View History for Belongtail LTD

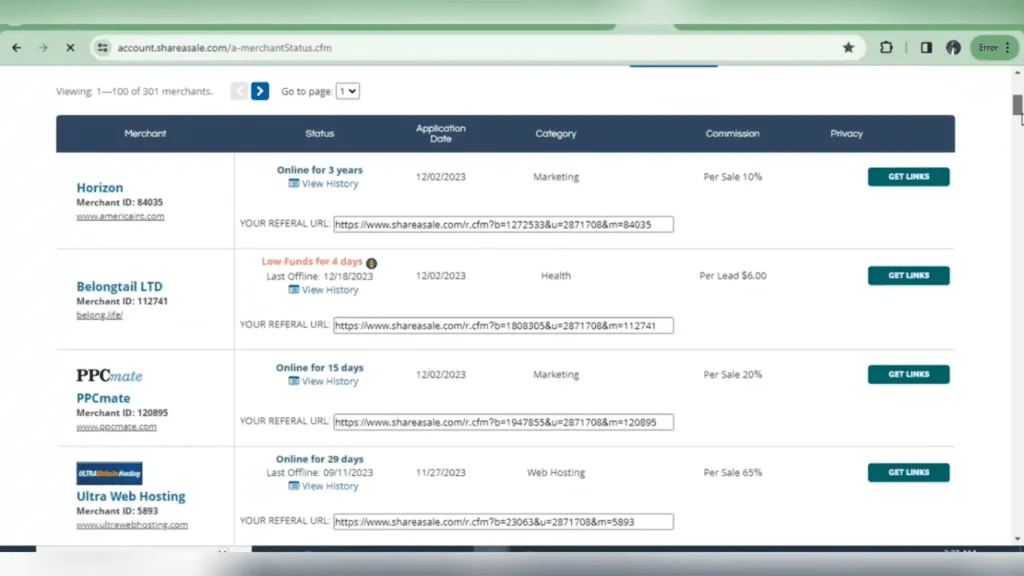323,290
